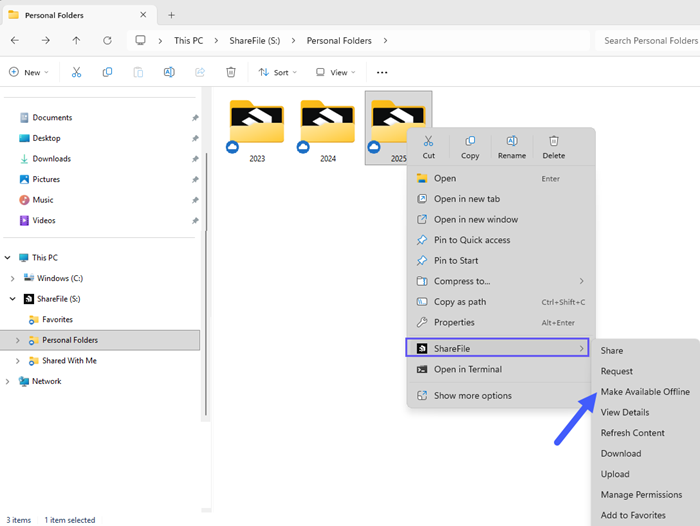Click Properties in the context menu
Image resolution: width=700 pixels, height=526 pixels.
pyautogui.click(x=454, y=322)
